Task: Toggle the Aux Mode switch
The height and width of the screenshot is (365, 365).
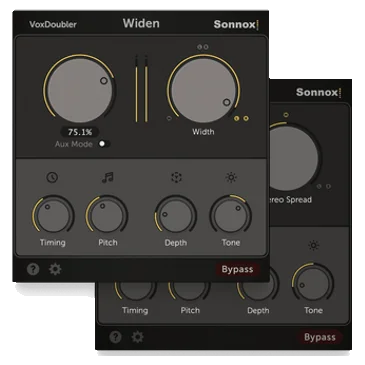Action: (x=104, y=144)
